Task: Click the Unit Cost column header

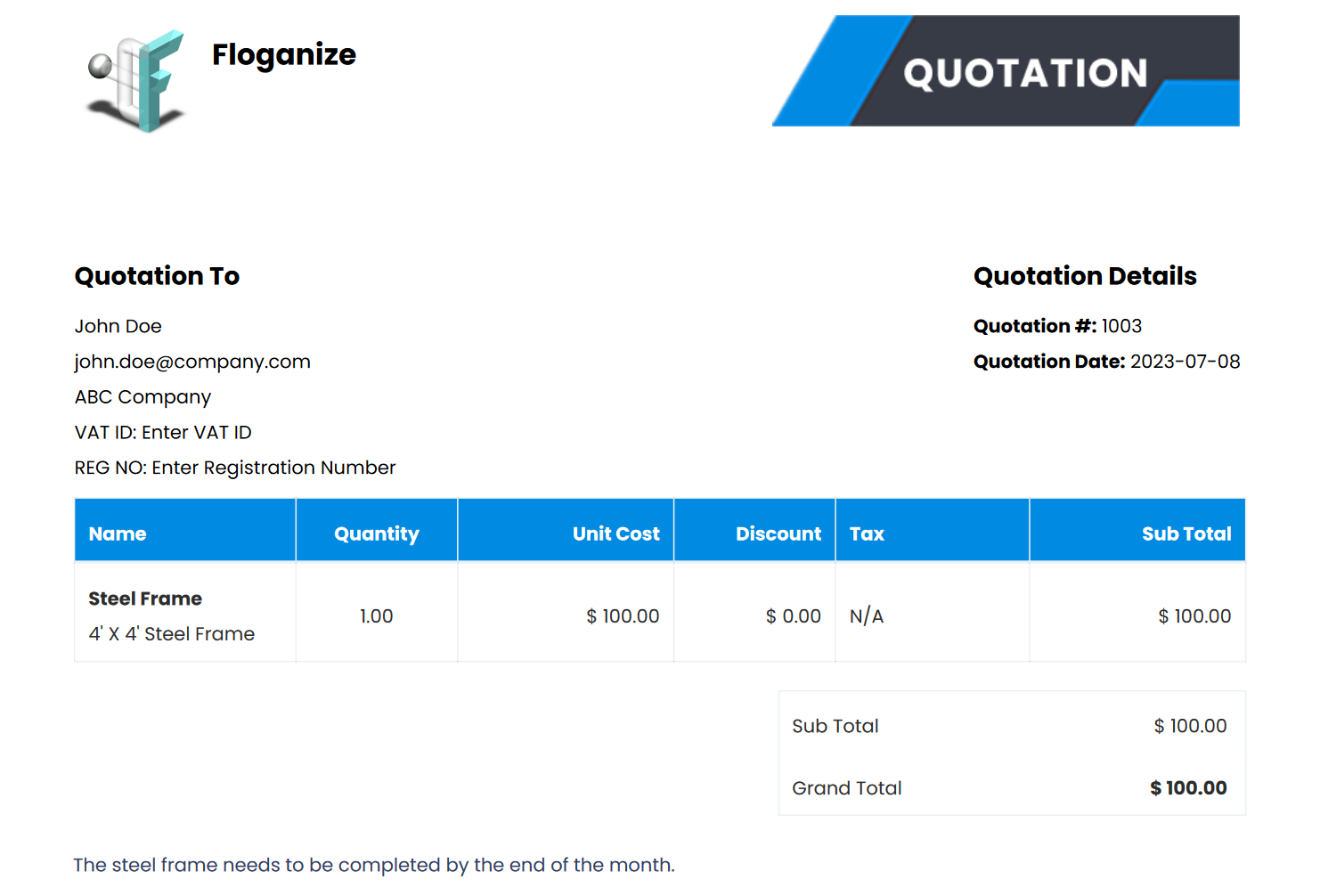Action: [x=615, y=534]
